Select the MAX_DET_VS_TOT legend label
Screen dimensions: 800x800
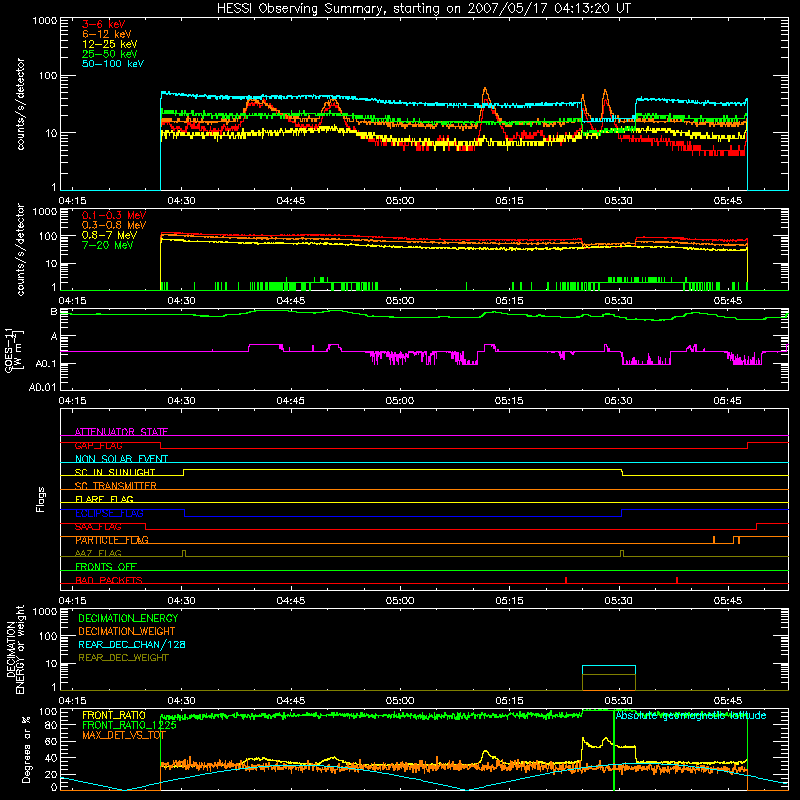point(124,735)
